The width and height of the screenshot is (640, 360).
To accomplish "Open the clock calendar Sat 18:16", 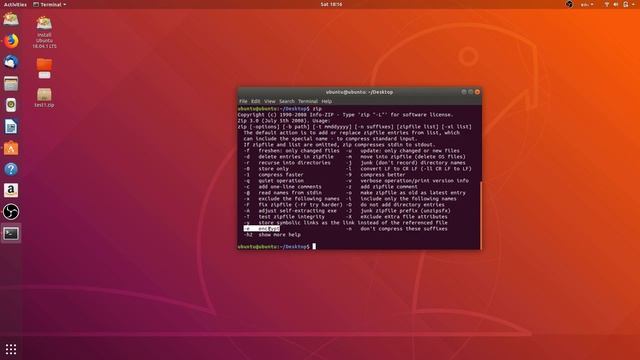I will (x=331, y=4).
